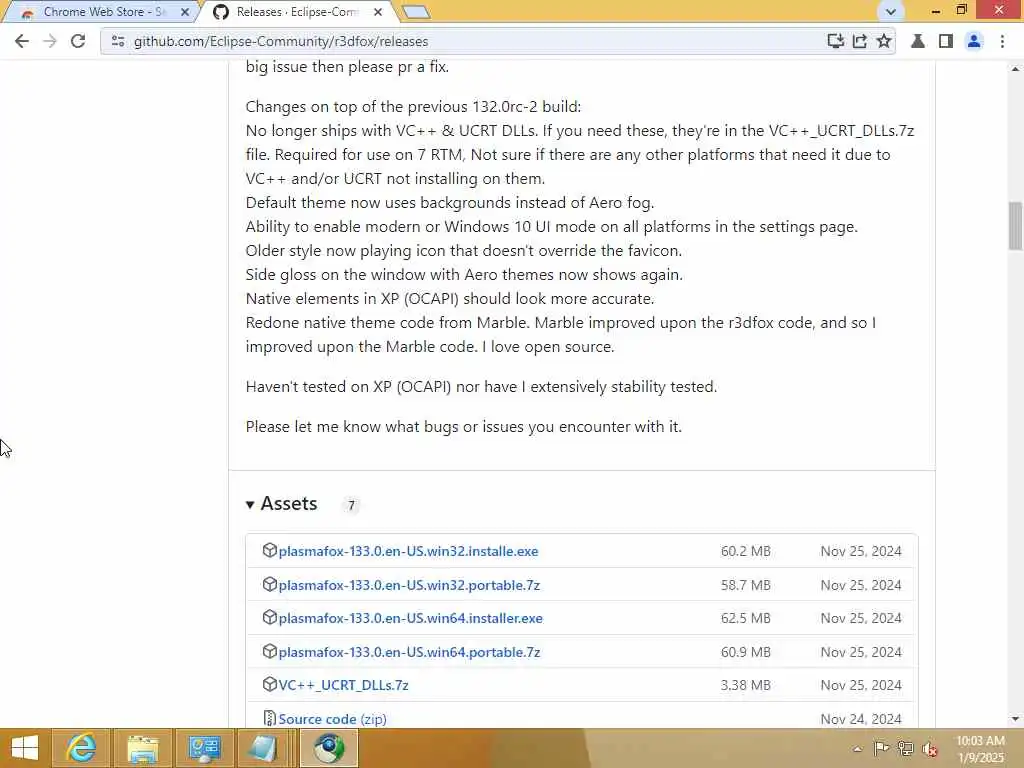The height and width of the screenshot is (768, 1024).
Task: Close the Releases tab
Action: click(377, 12)
